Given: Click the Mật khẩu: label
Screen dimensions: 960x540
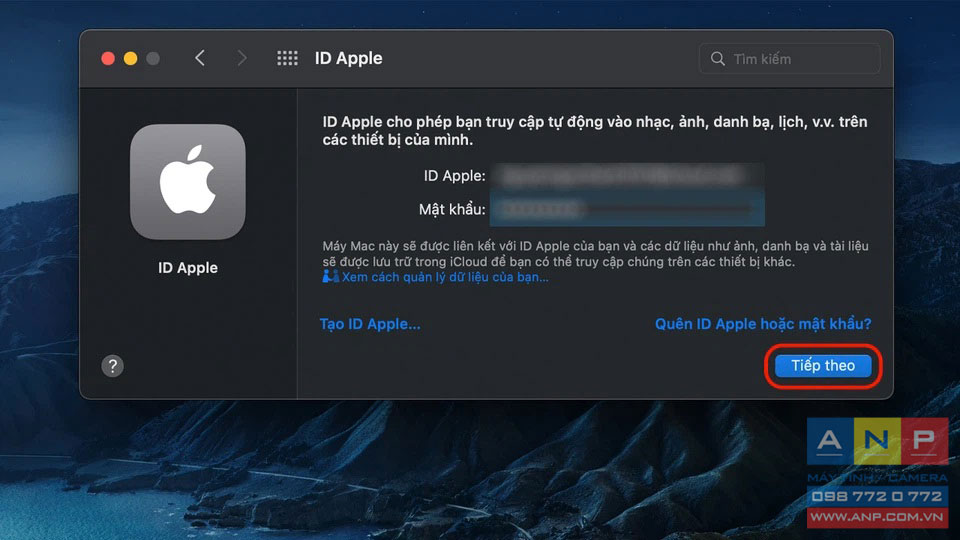Looking at the screenshot, I should (x=452, y=209).
